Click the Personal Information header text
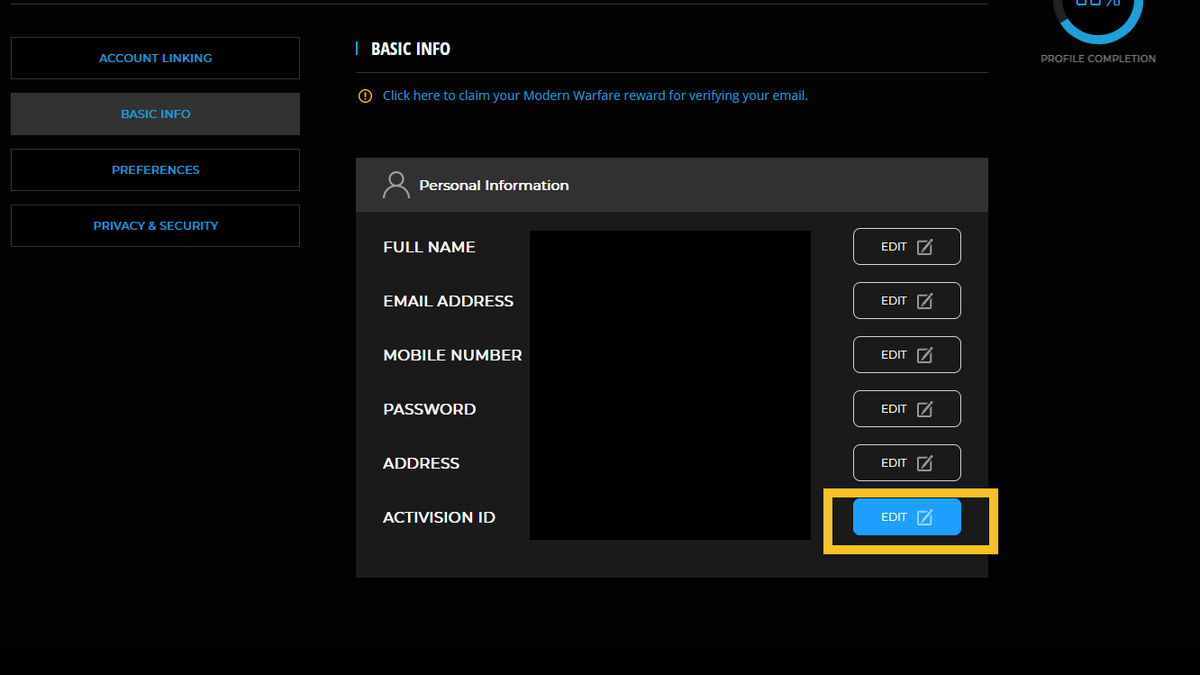This screenshot has width=1200, height=675. coord(494,185)
